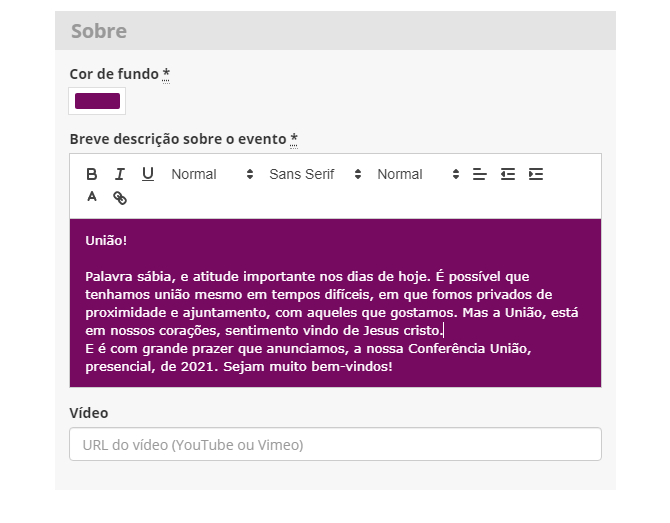The image size is (670, 523).
Task: Click the 'Vídeo' field label
Action: point(88,413)
